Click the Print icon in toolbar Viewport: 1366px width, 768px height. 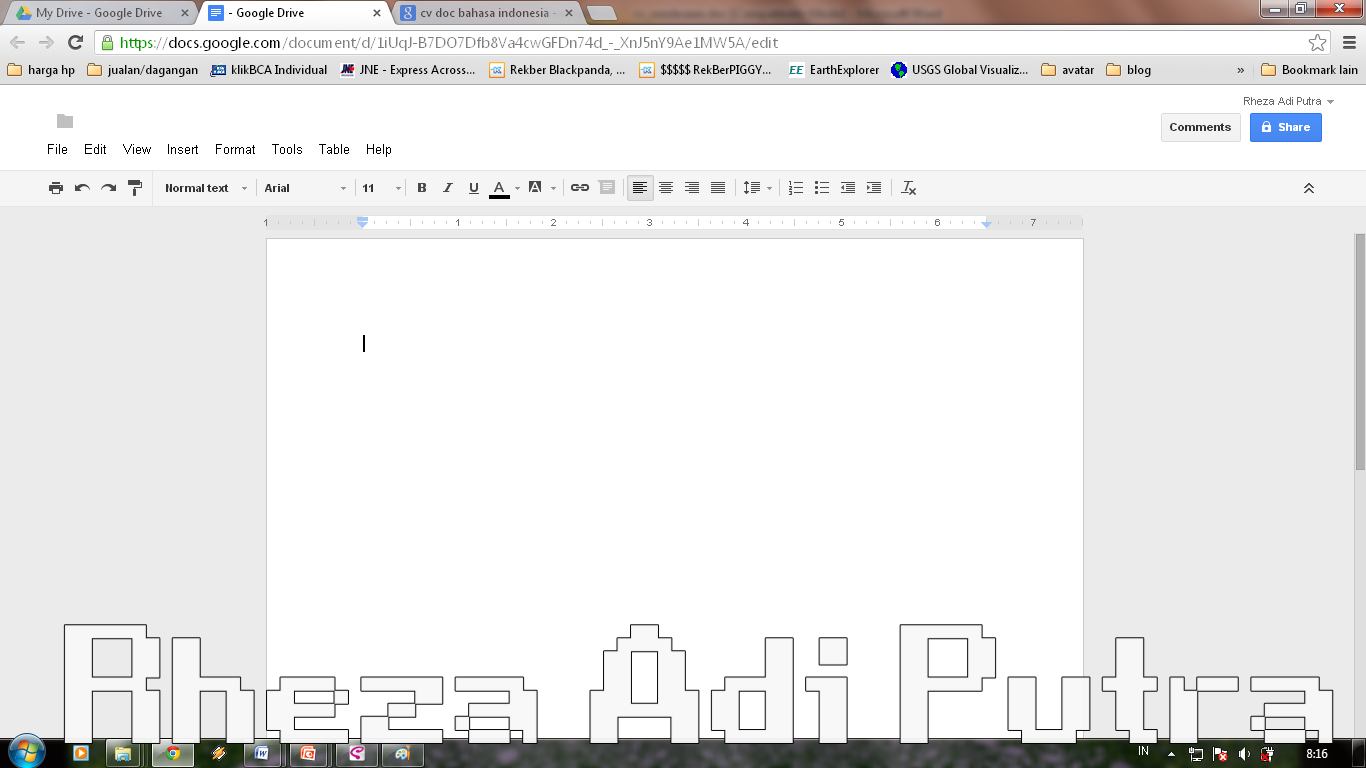tap(56, 188)
